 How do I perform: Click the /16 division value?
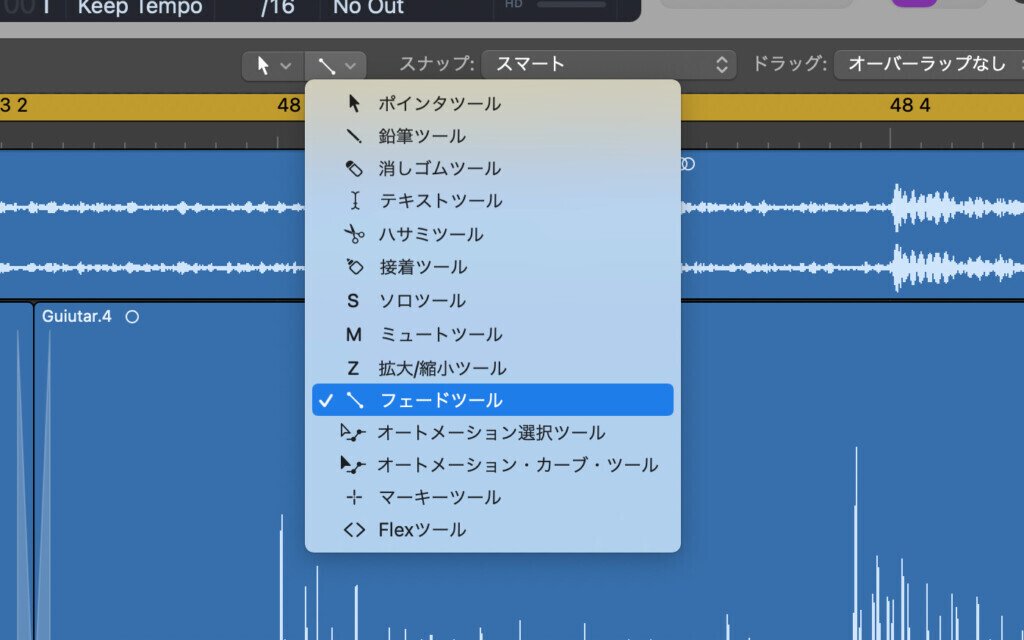(x=278, y=8)
